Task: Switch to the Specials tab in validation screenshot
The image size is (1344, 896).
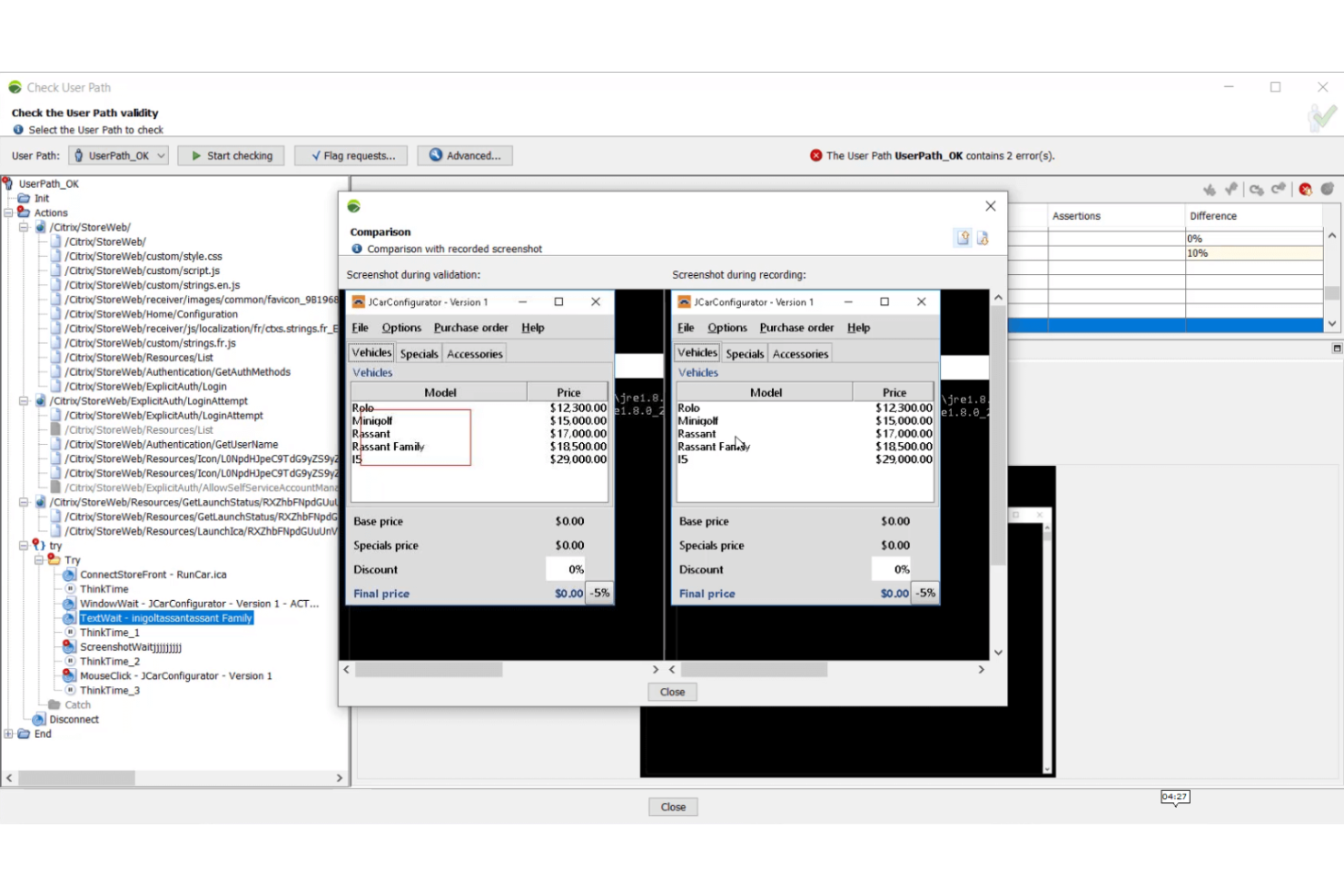Action: point(419,353)
